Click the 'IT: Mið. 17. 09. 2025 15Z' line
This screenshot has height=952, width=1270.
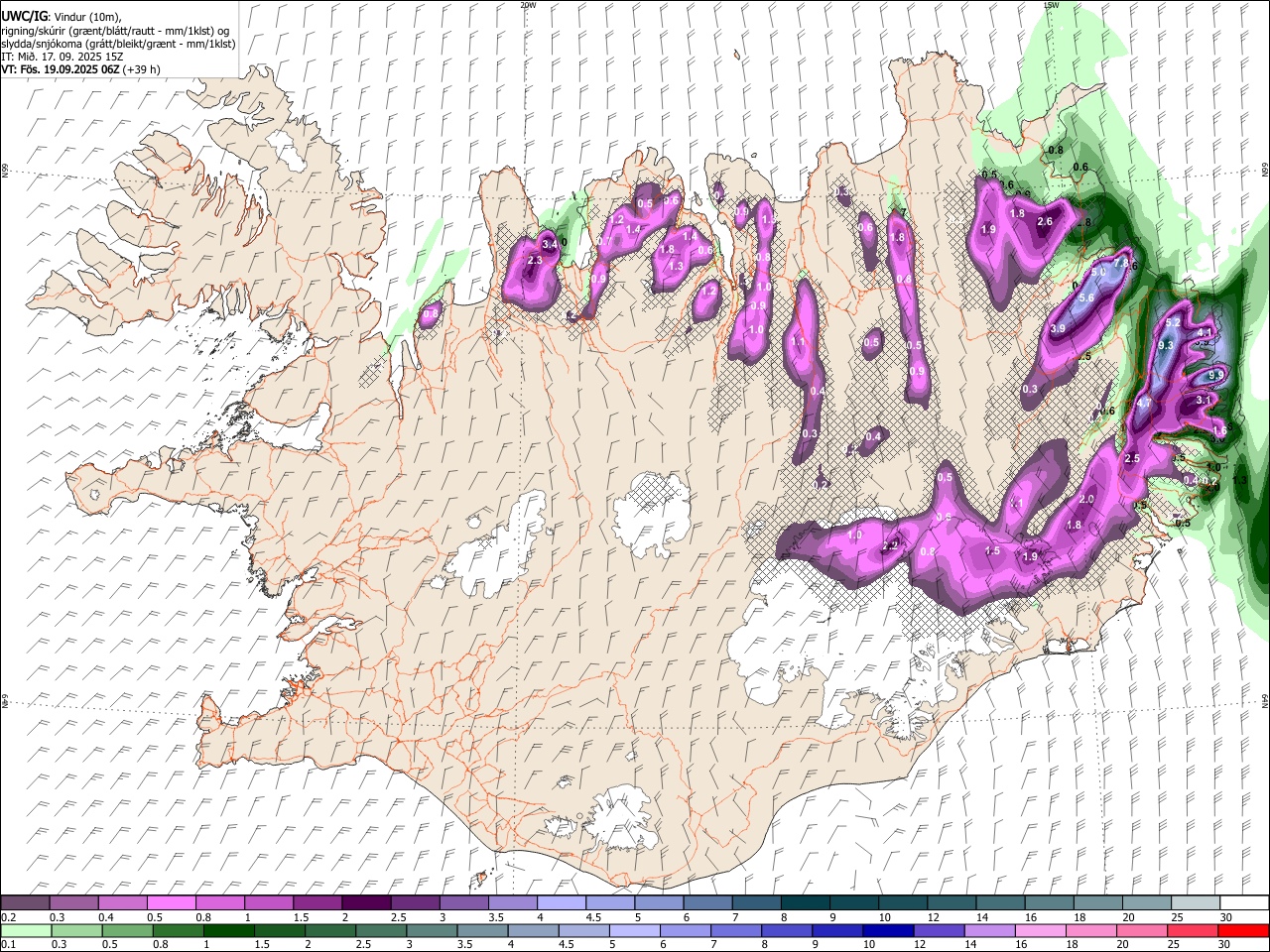(62, 57)
